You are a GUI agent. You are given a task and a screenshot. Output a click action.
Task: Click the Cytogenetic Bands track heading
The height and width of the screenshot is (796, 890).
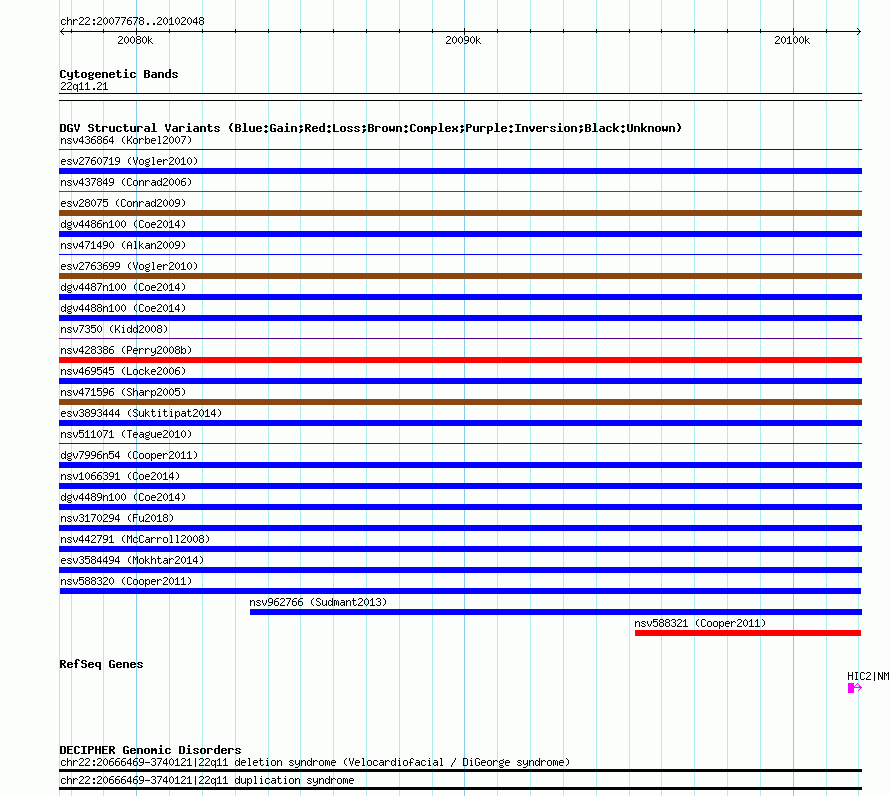[119, 74]
